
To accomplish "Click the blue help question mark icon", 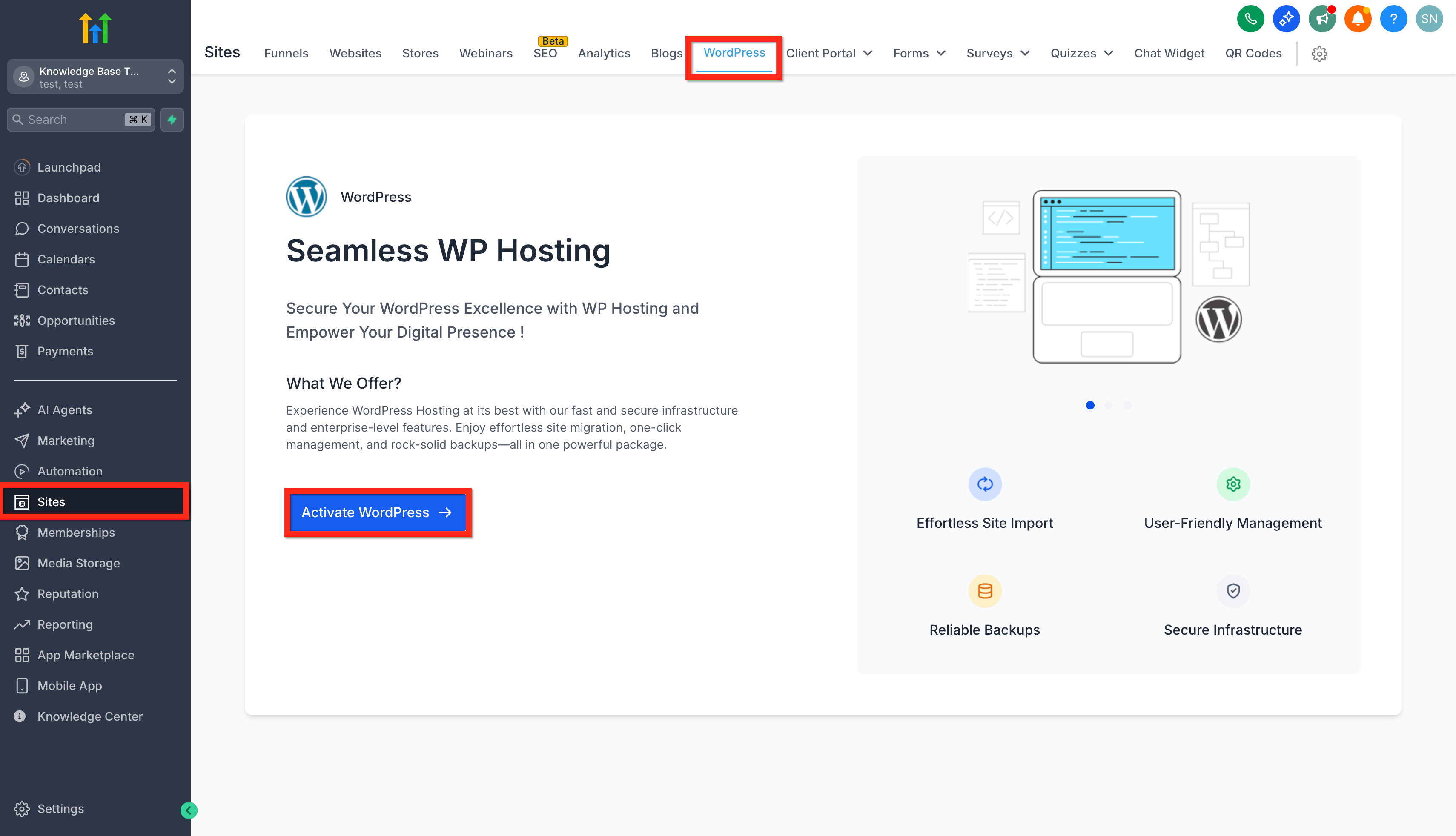I will 1393,19.
